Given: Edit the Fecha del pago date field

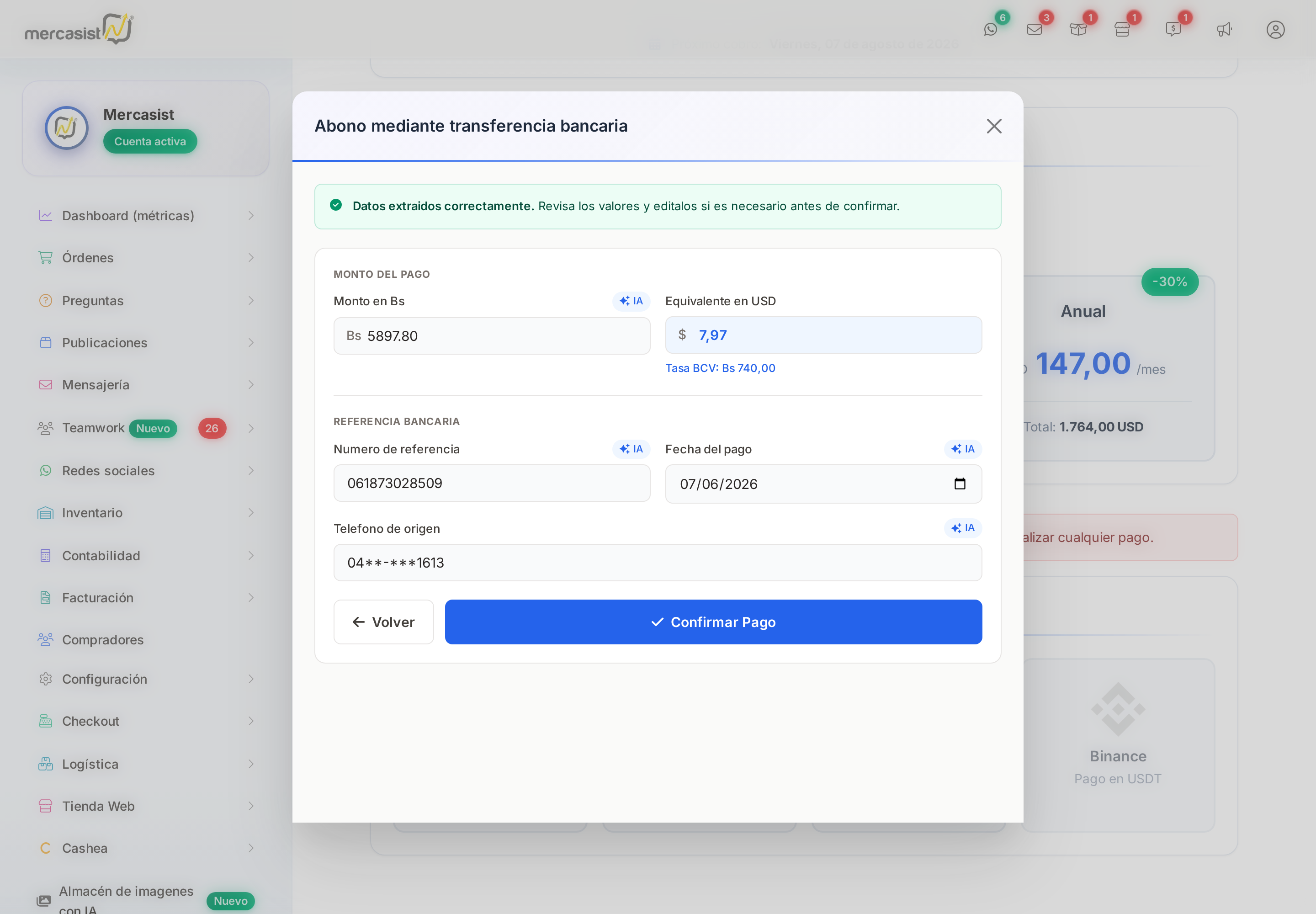Looking at the screenshot, I should tap(823, 484).
